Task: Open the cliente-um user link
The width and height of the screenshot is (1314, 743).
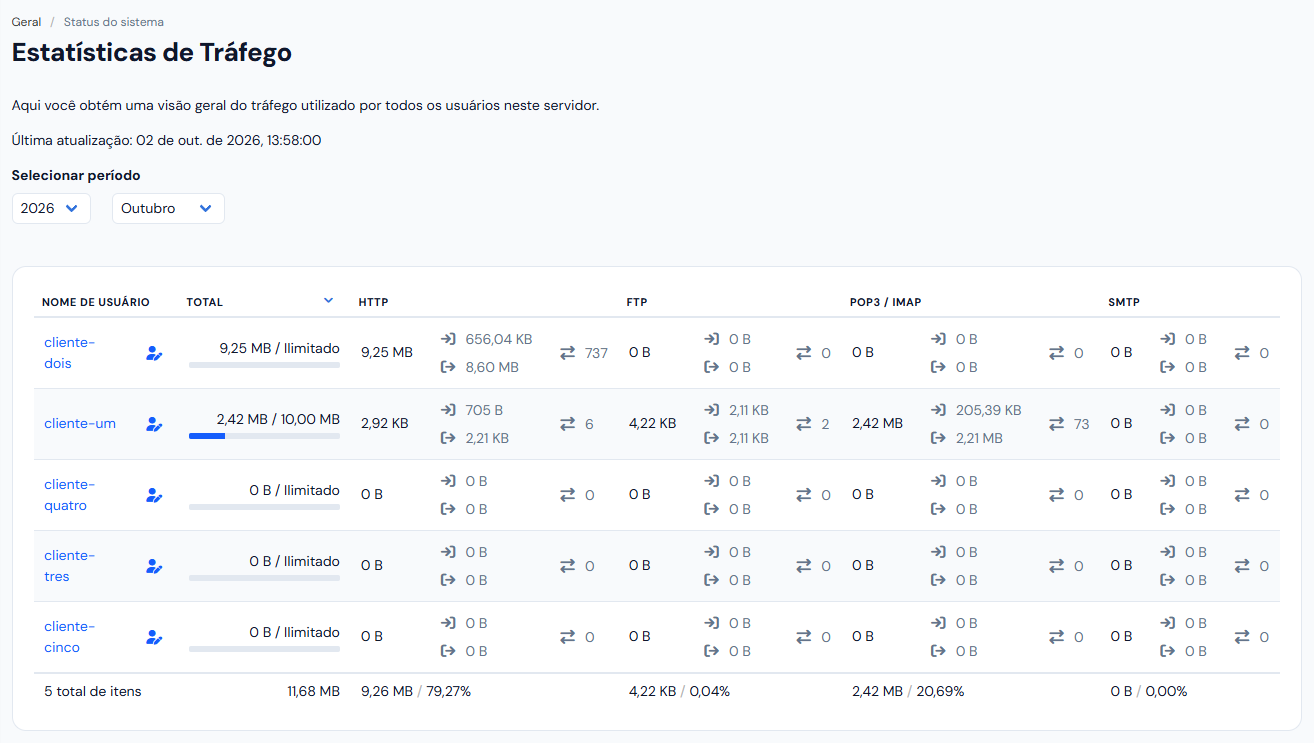Action: point(80,423)
